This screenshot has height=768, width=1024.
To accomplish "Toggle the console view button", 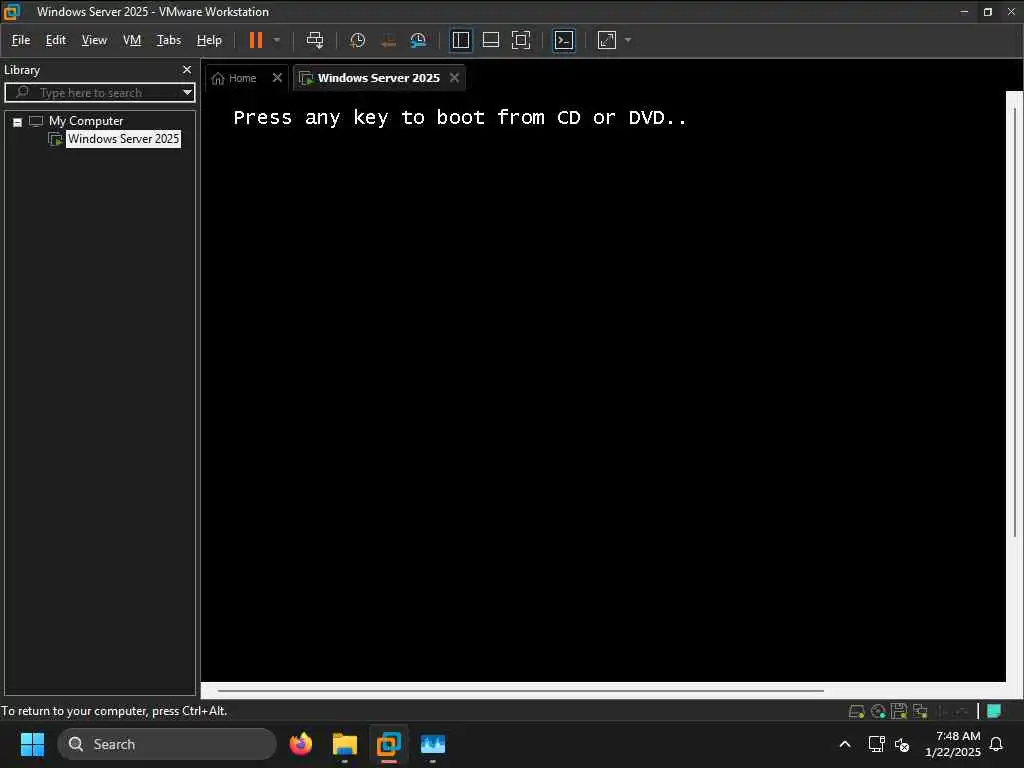I will pyautogui.click(x=564, y=40).
